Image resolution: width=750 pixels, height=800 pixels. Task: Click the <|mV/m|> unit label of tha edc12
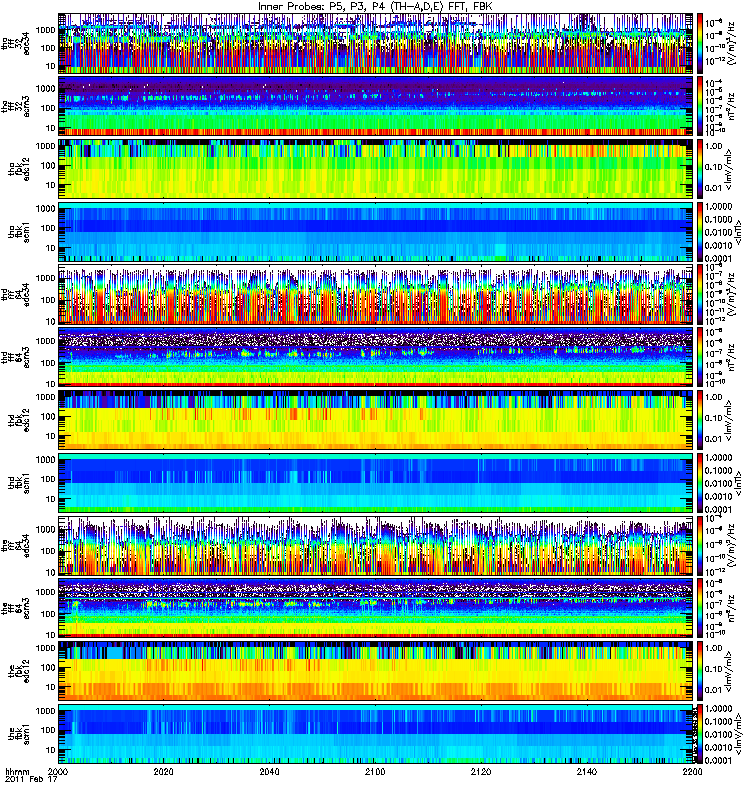tap(729, 169)
